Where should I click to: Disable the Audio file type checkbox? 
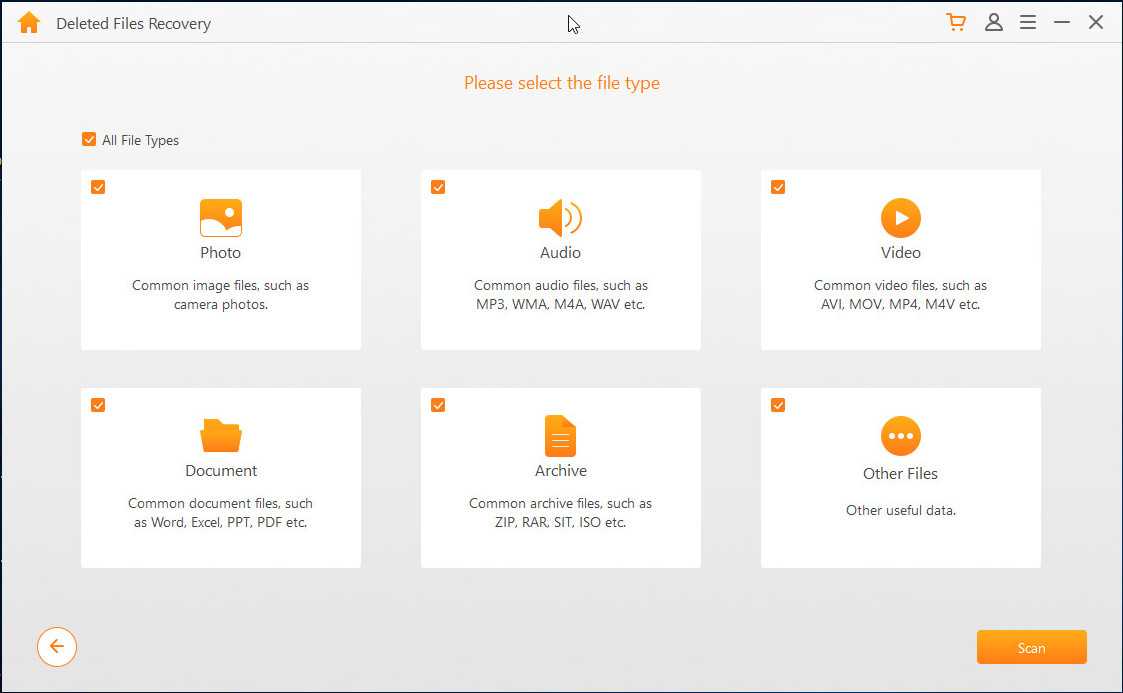(x=438, y=187)
